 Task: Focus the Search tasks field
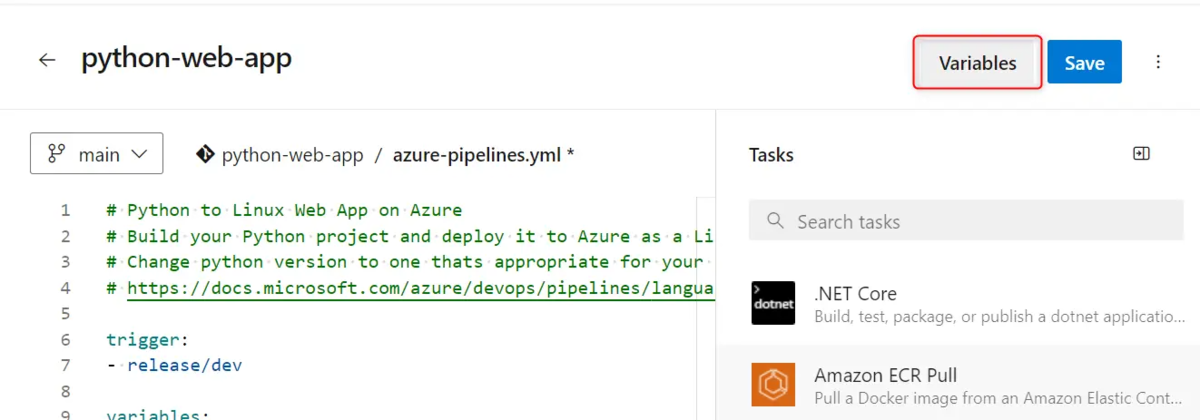pyautogui.click(x=967, y=221)
